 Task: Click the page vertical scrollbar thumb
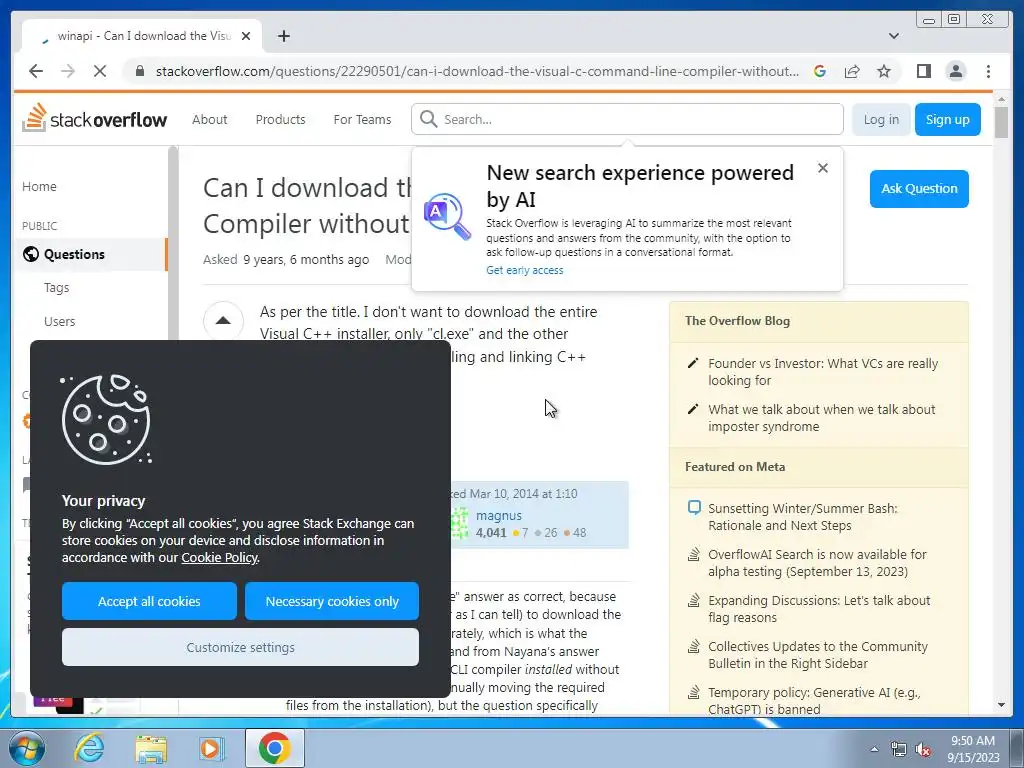1001,121
